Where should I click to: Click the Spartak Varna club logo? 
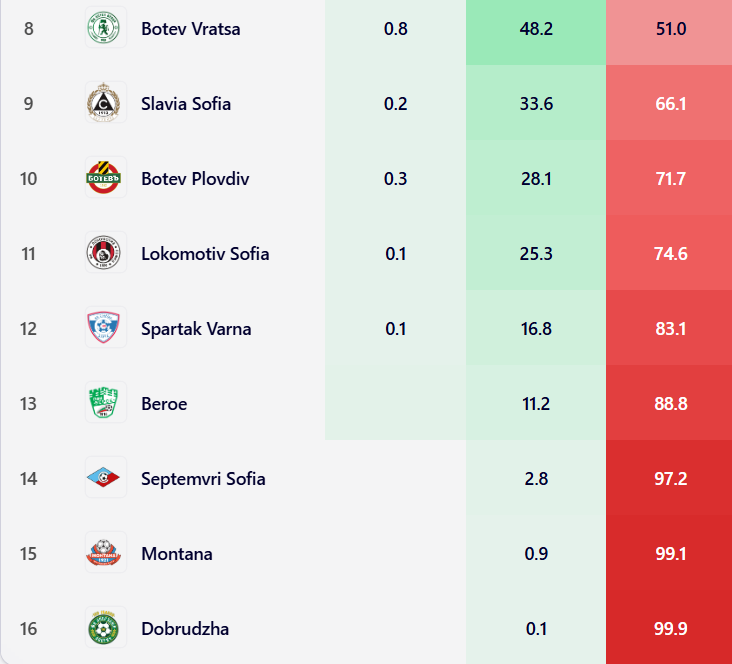point(105,328)
